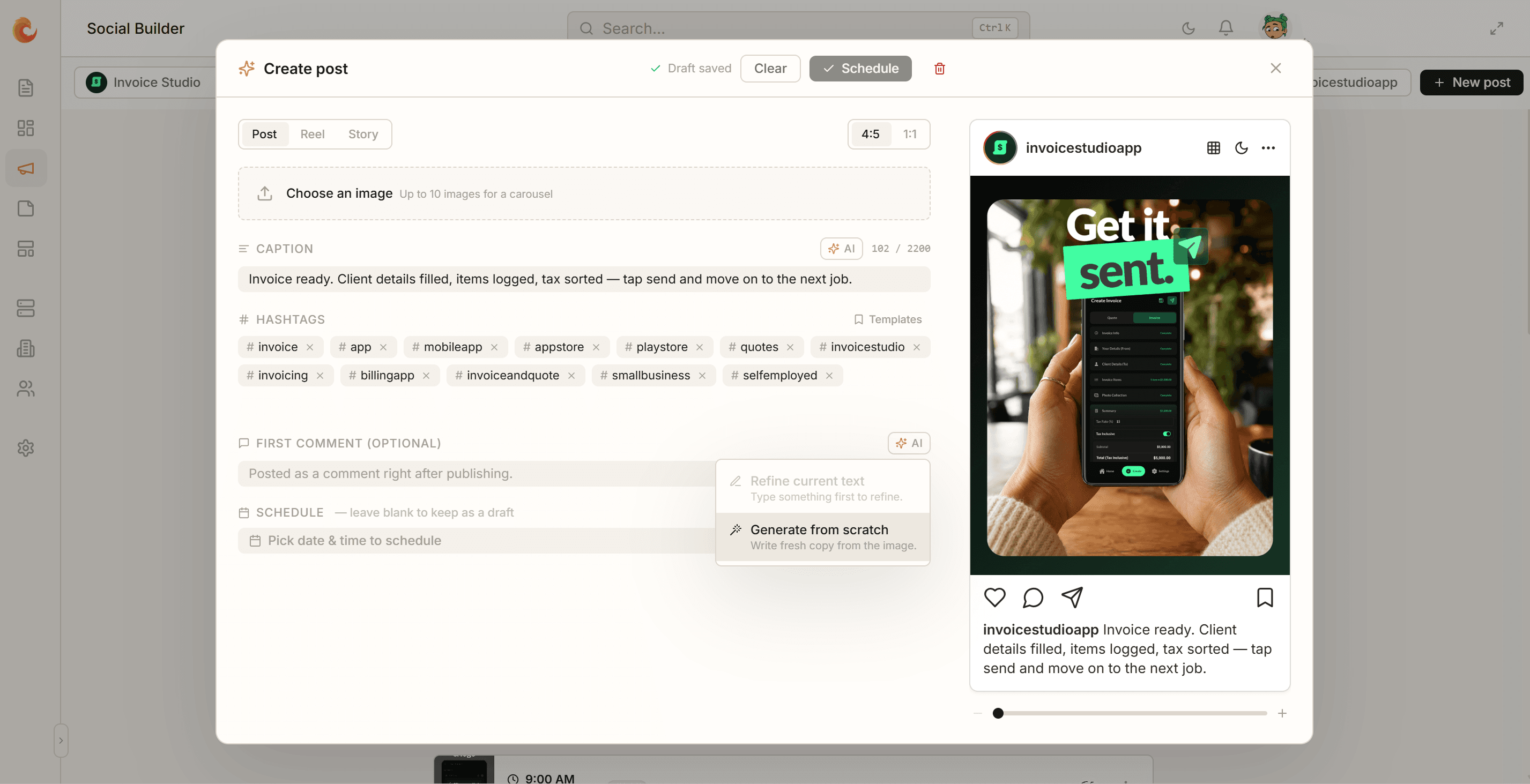The image size is (1530, 784).
Task: Remove the invoiceandquote hashtag
Action: [571, 376]
